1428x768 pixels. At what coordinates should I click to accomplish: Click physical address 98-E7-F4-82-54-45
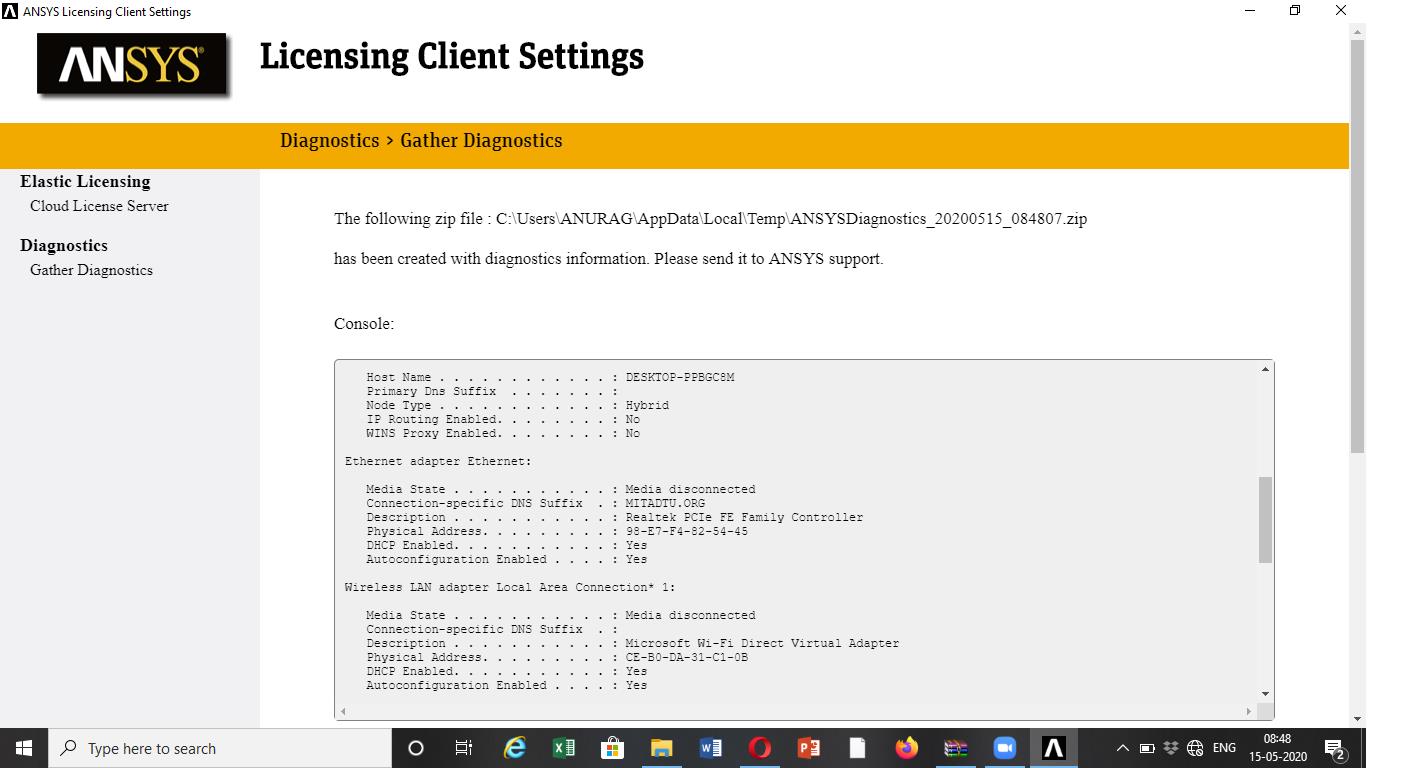point(687,532)
